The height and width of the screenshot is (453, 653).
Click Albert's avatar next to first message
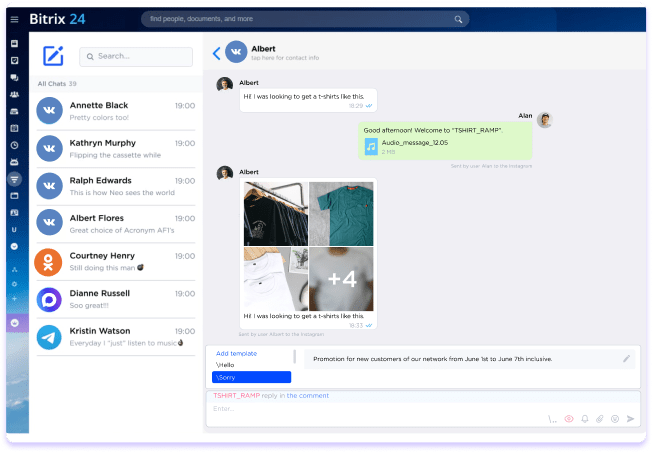click(x=224, y=84)
